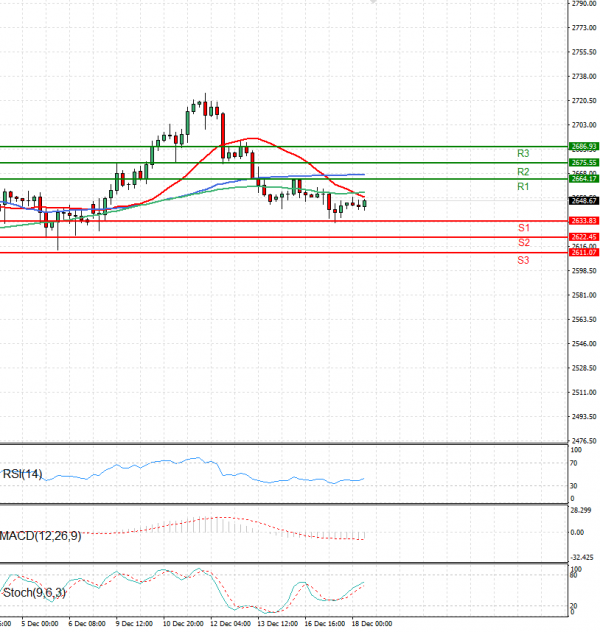Click the 2546.00 price axis label
Screen dimensions: 600x632
click(584, 344)
